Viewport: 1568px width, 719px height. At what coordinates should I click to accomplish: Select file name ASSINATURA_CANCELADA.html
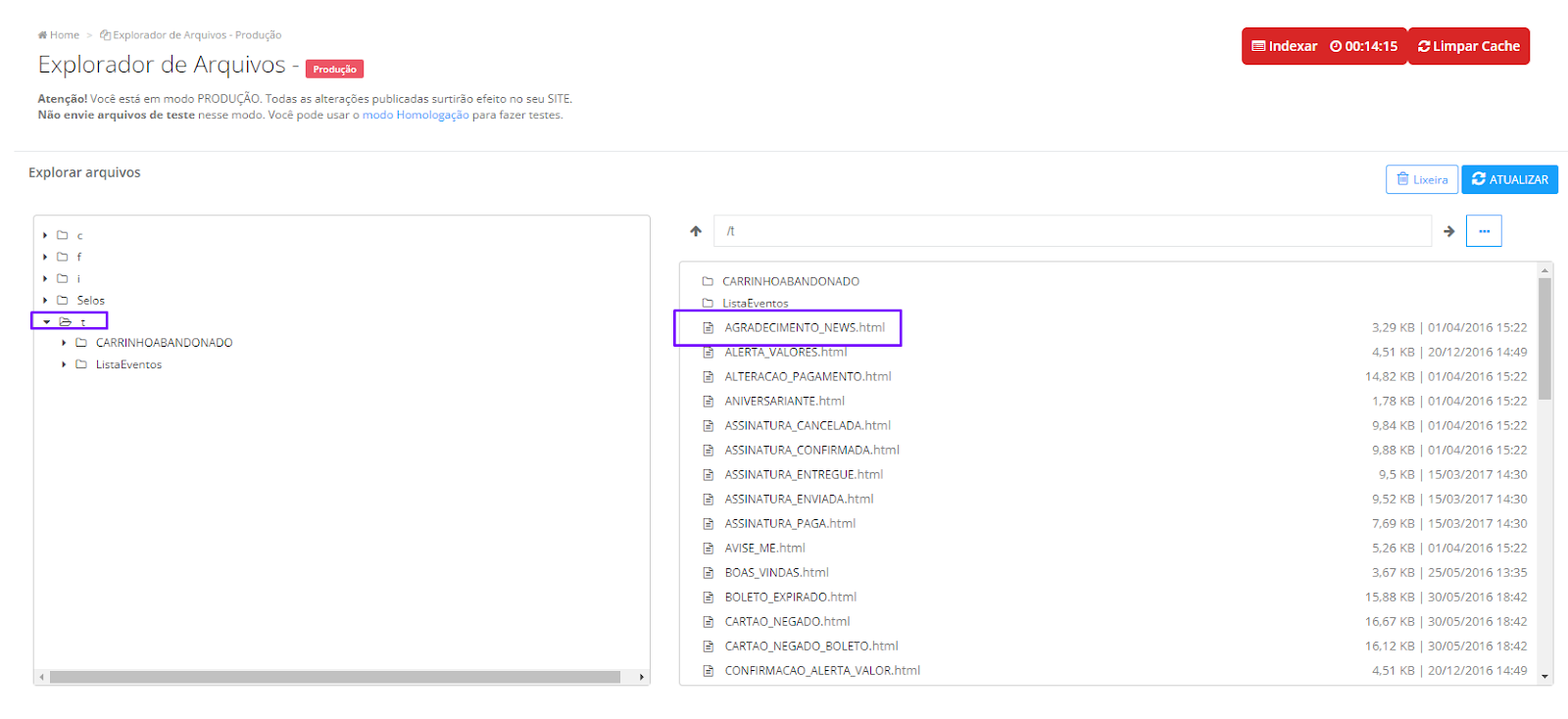[808, 425]
